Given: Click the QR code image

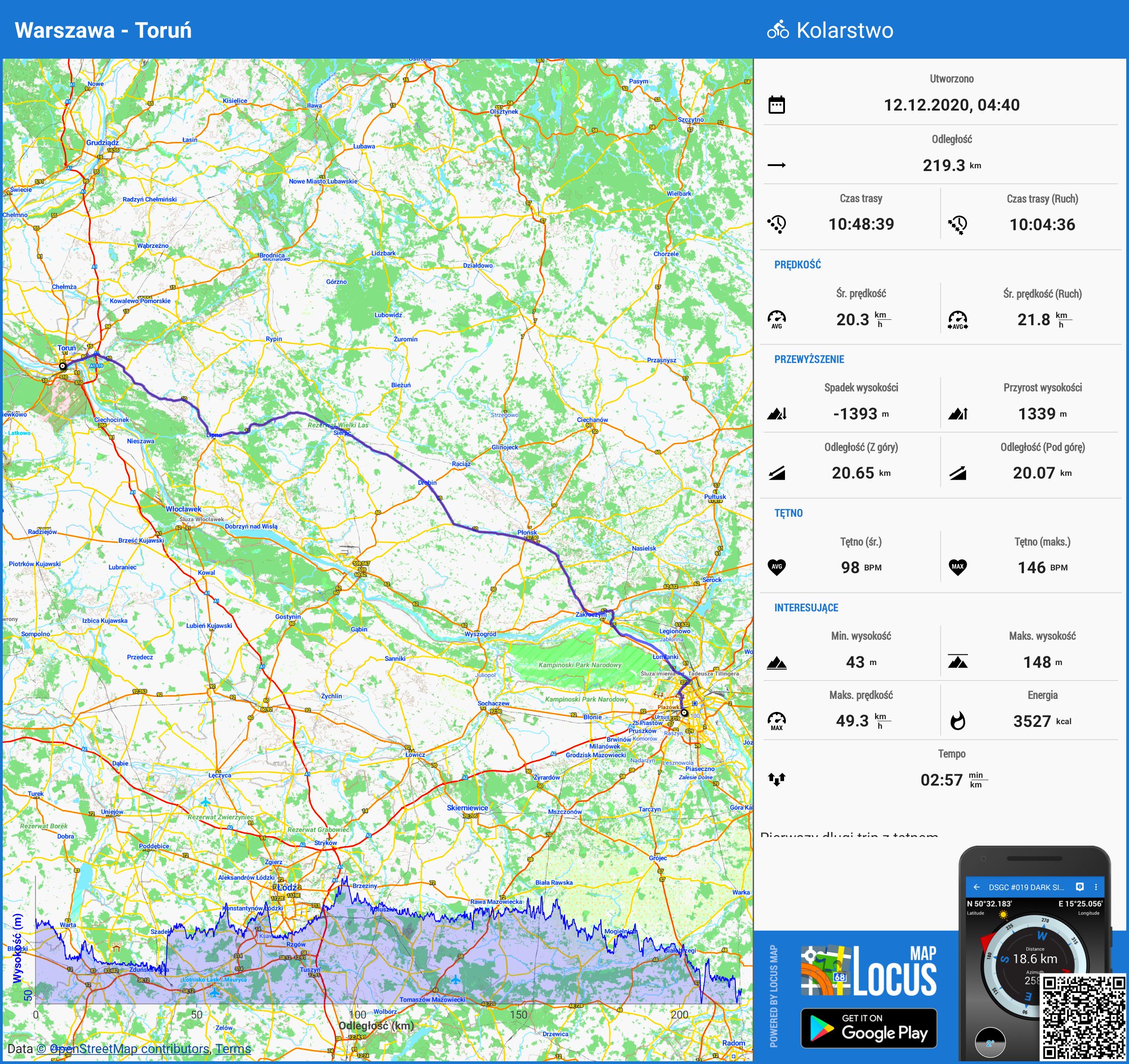Looking at the screenshot, I should [1083, 1017].
